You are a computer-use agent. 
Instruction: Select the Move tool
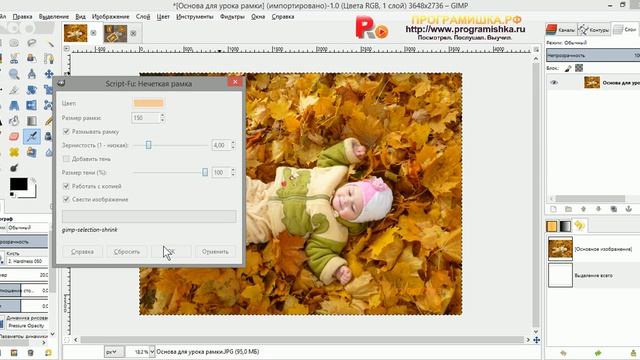click(x=49, y=74)
